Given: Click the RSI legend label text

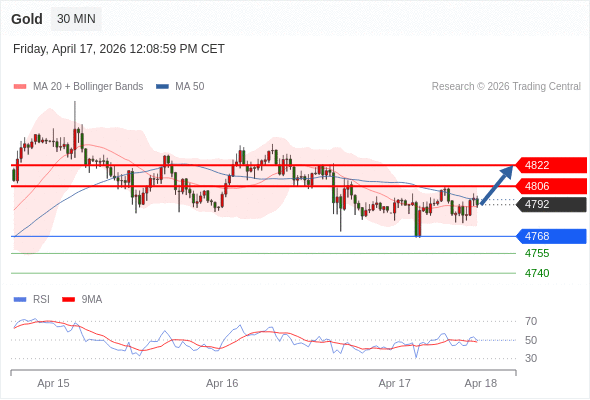Looking at the screenshot, I should 41,300.
